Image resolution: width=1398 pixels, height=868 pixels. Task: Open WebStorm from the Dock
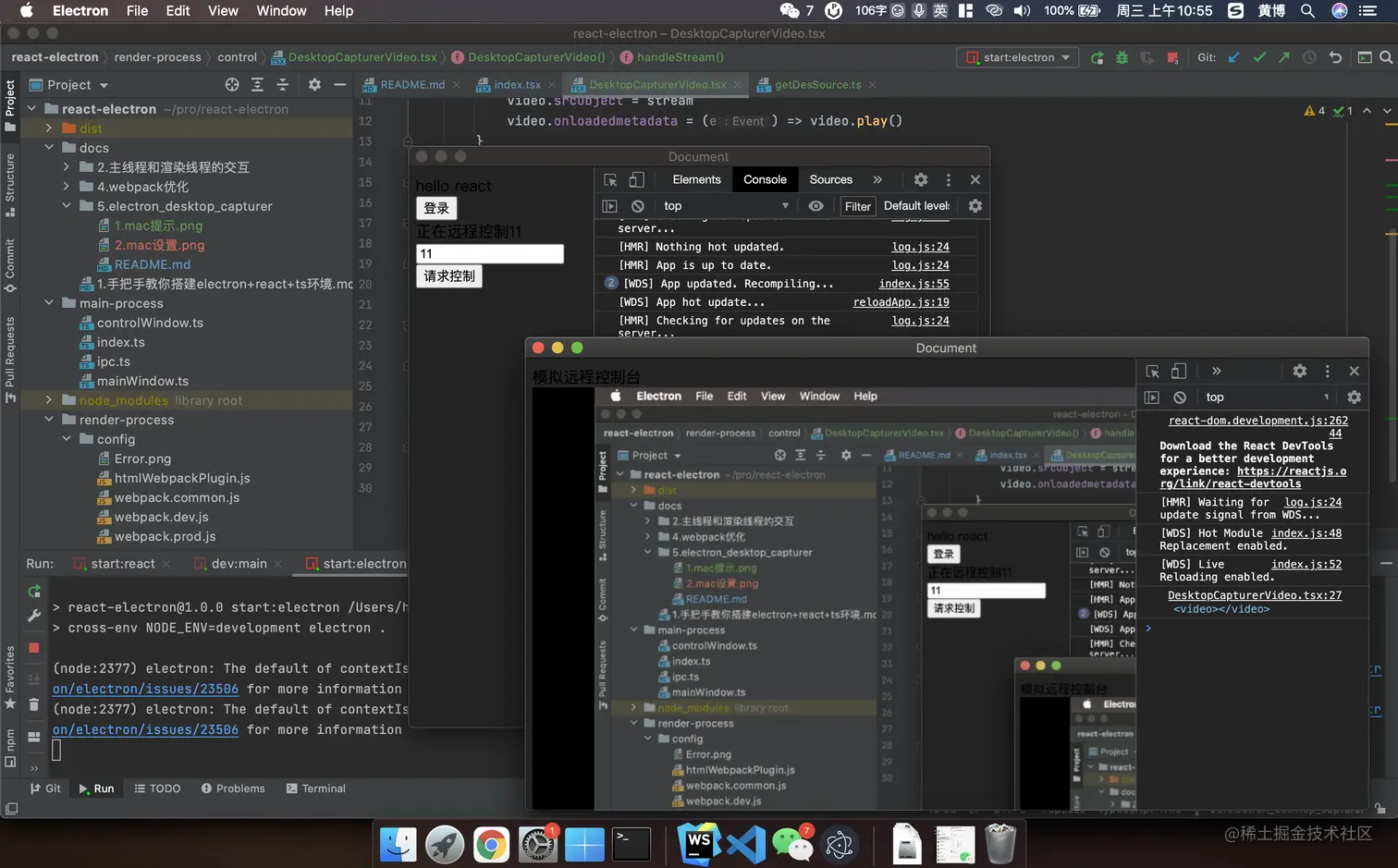tap(699, 843)
